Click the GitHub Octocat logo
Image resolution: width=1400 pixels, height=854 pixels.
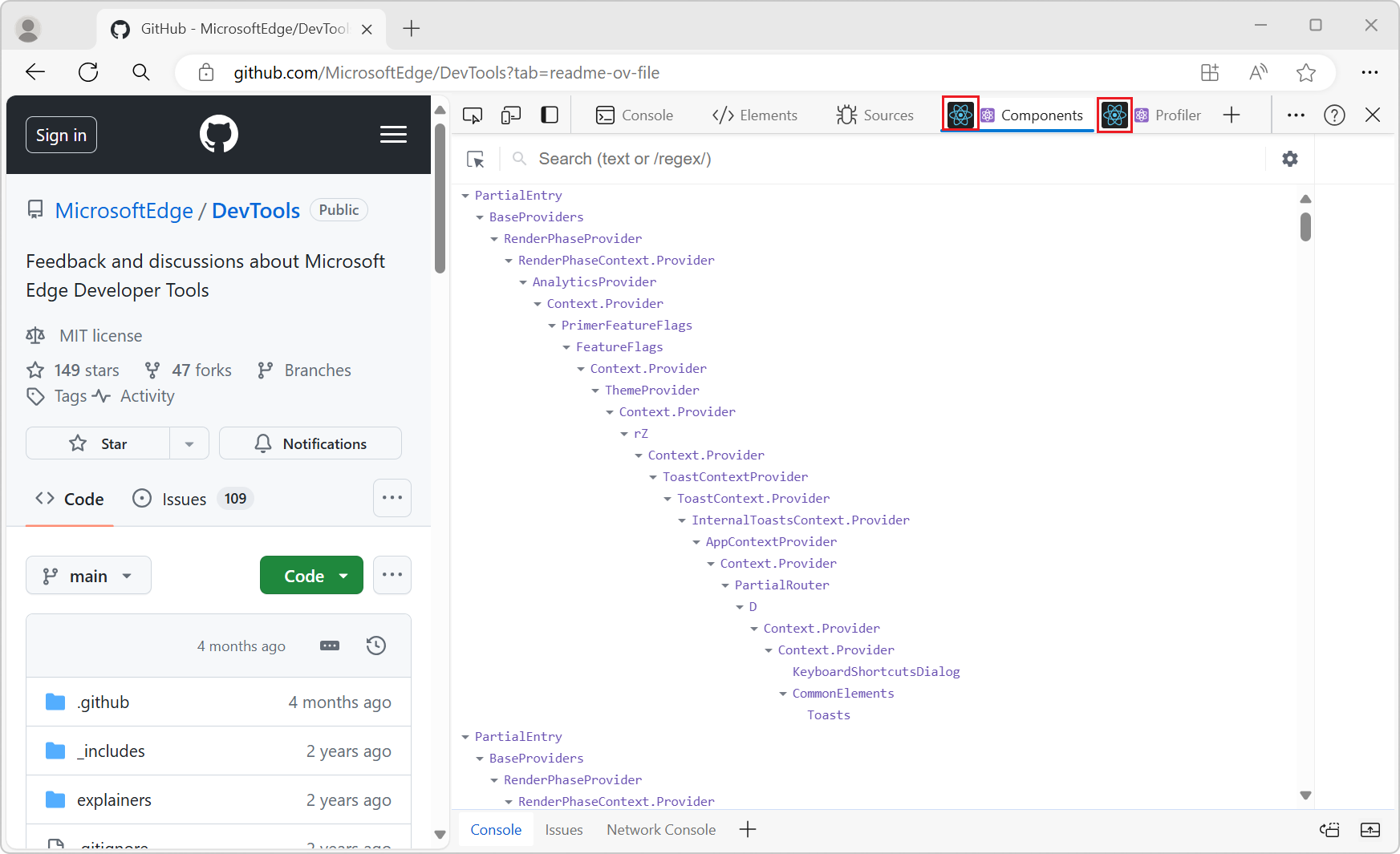[x=219, y=134]
